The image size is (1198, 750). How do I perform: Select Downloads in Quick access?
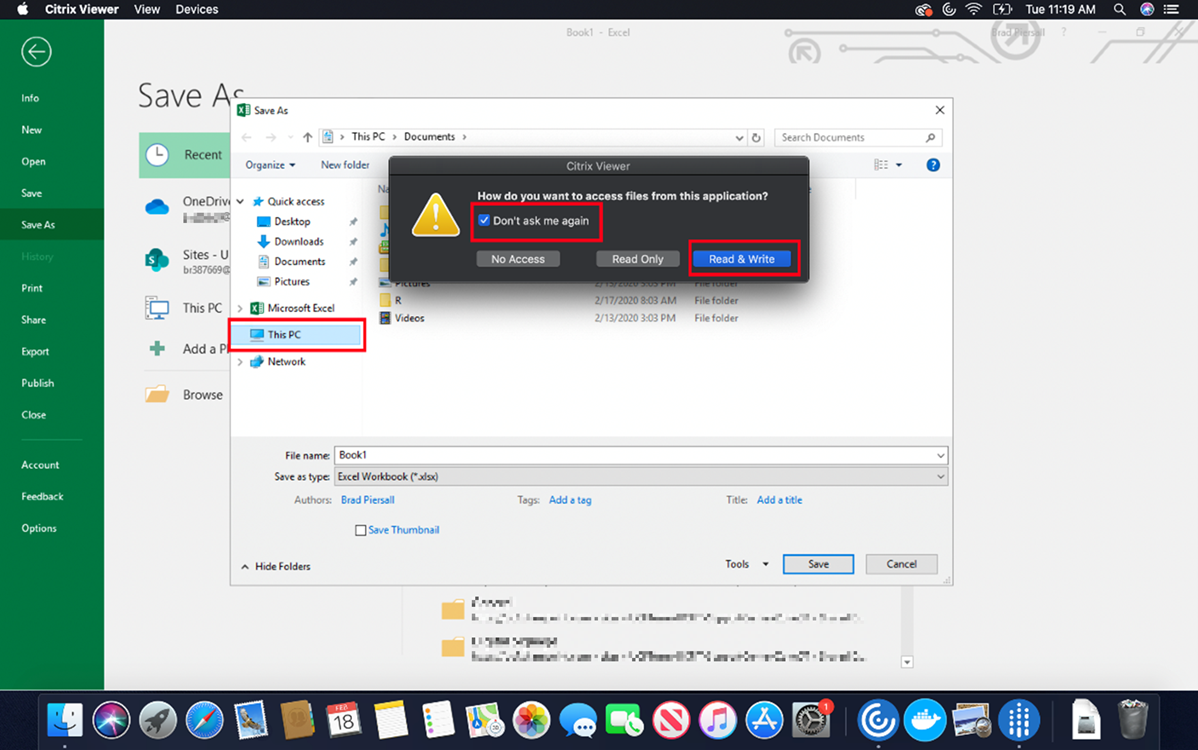(299, 241)
